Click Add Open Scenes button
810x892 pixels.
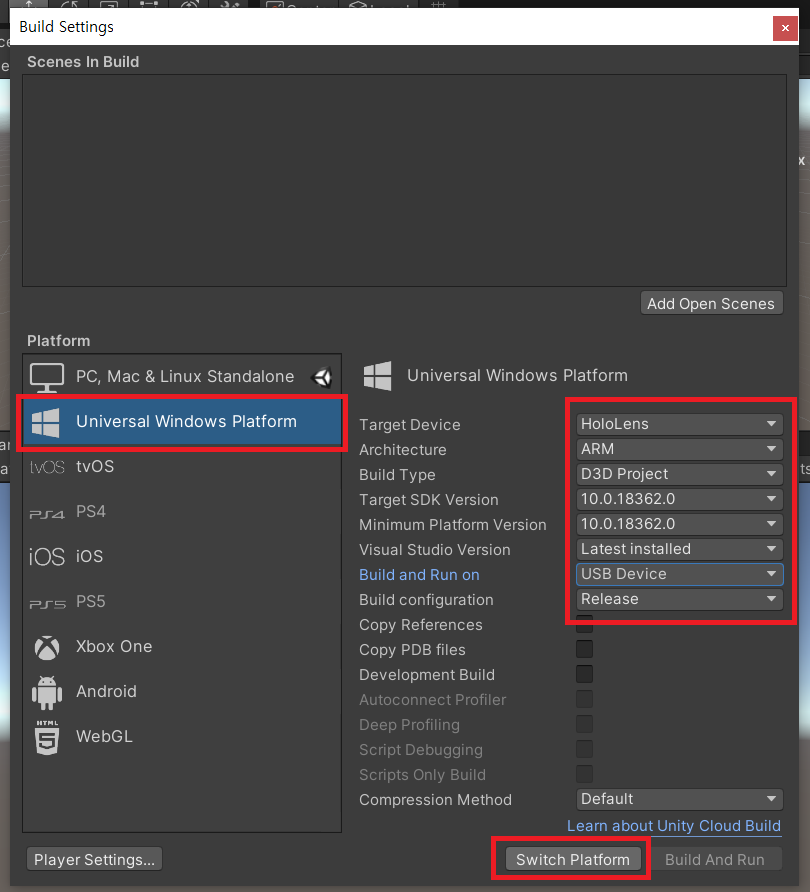pos(711,303)
